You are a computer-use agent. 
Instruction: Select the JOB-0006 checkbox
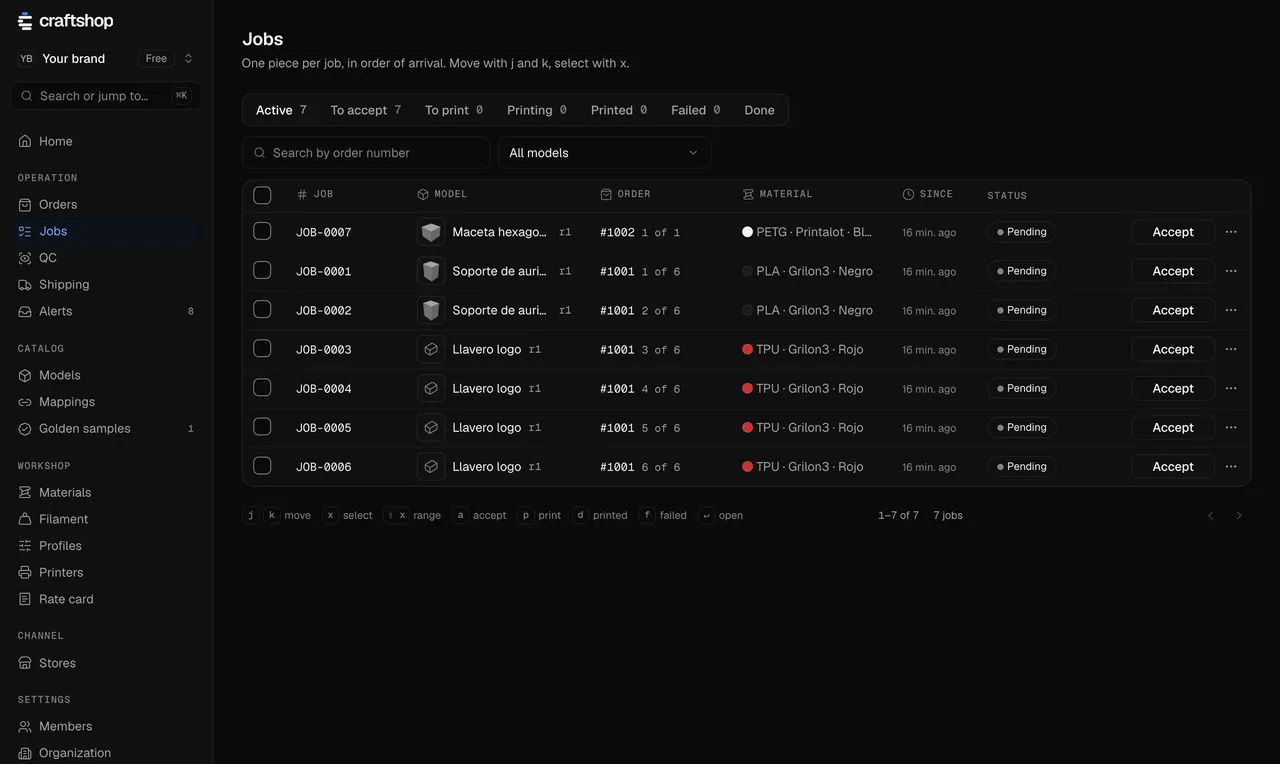[x=262, y=465]
